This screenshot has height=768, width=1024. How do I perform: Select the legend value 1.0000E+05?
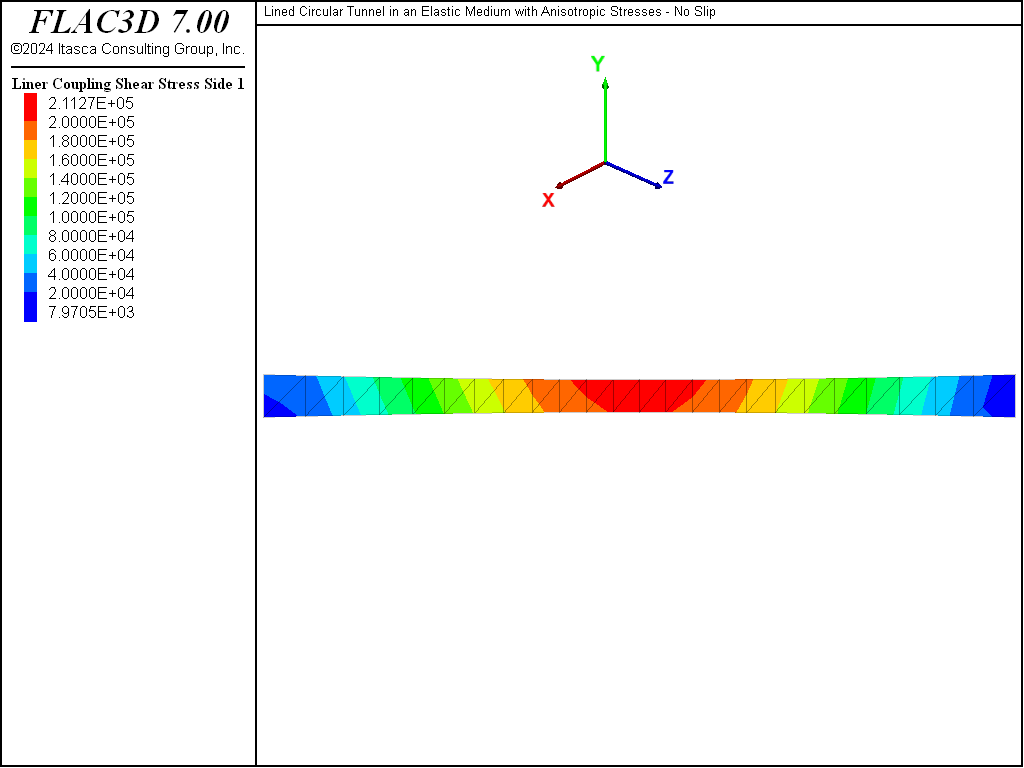click(91, 217)
